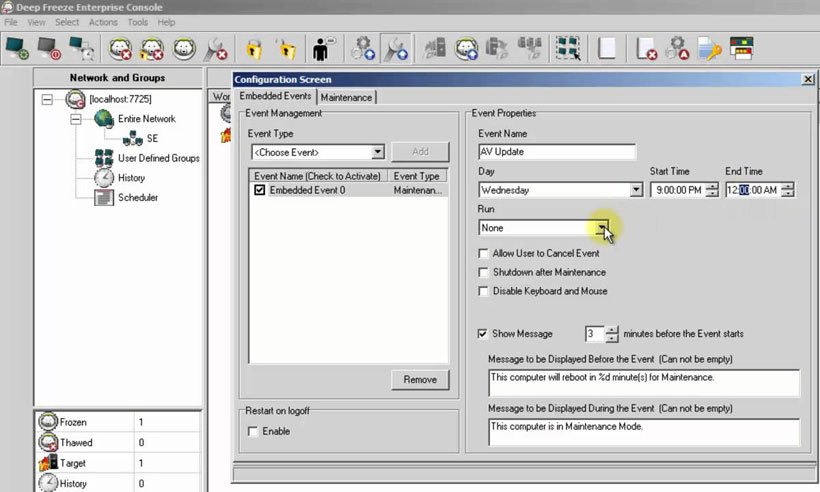The width and height of the screenshot is (820, 492).
Task: Open the Actions menu
Action: tap(103, 22)
